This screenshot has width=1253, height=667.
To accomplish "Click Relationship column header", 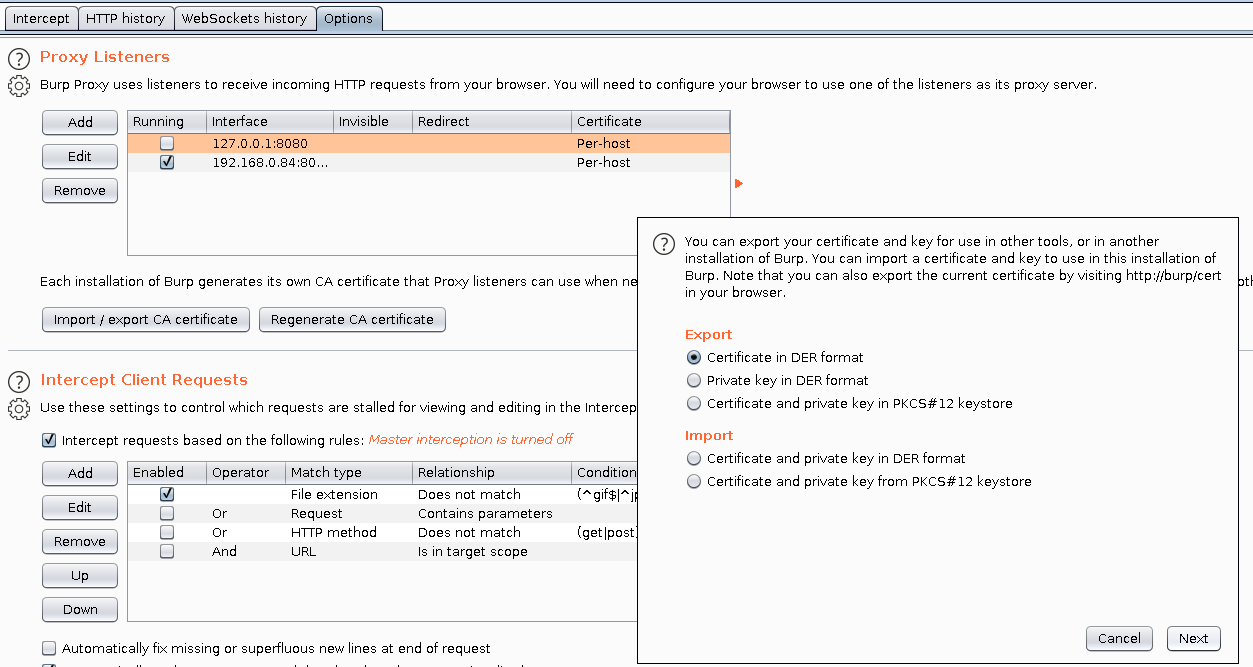I will tap(492, 472).
